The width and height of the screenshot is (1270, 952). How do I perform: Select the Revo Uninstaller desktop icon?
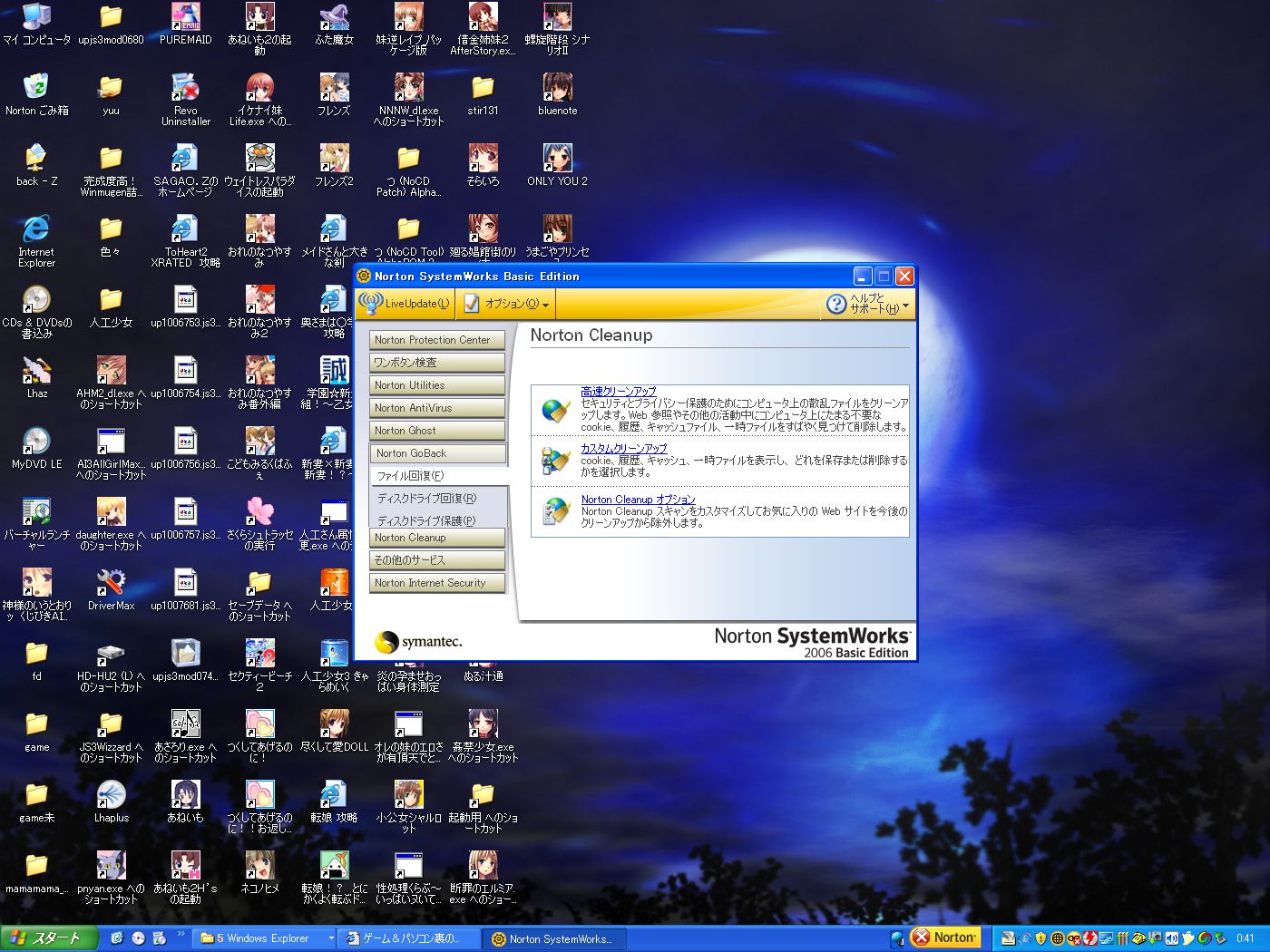pyautogui.click(x=185, y=100)
